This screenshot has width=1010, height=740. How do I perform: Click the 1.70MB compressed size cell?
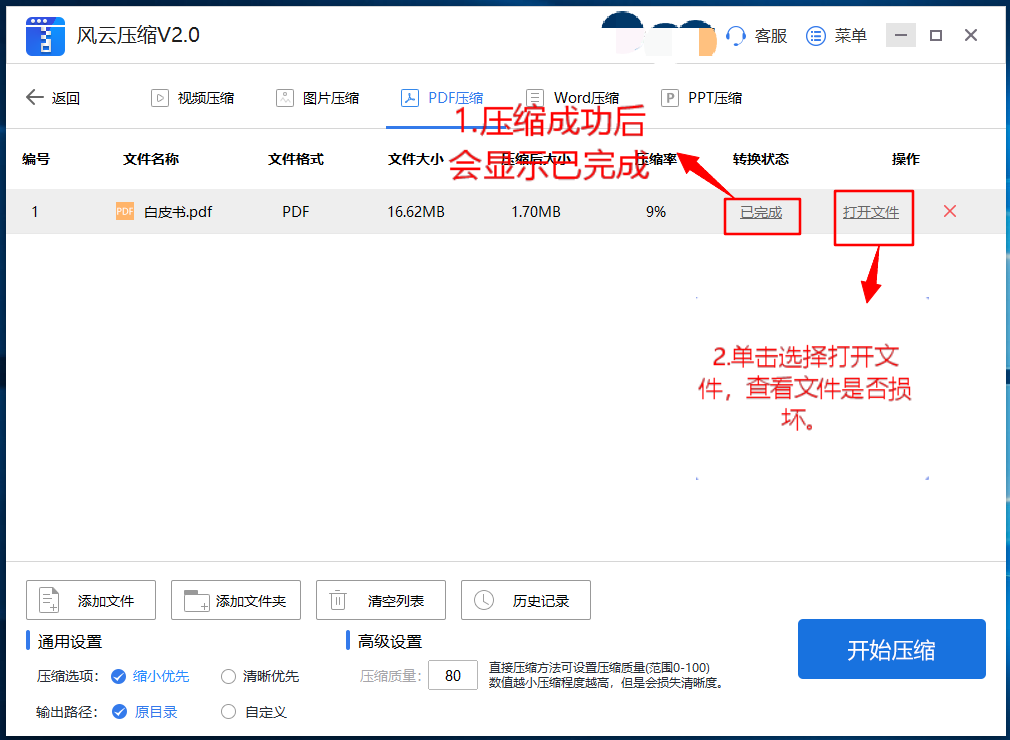536,212
